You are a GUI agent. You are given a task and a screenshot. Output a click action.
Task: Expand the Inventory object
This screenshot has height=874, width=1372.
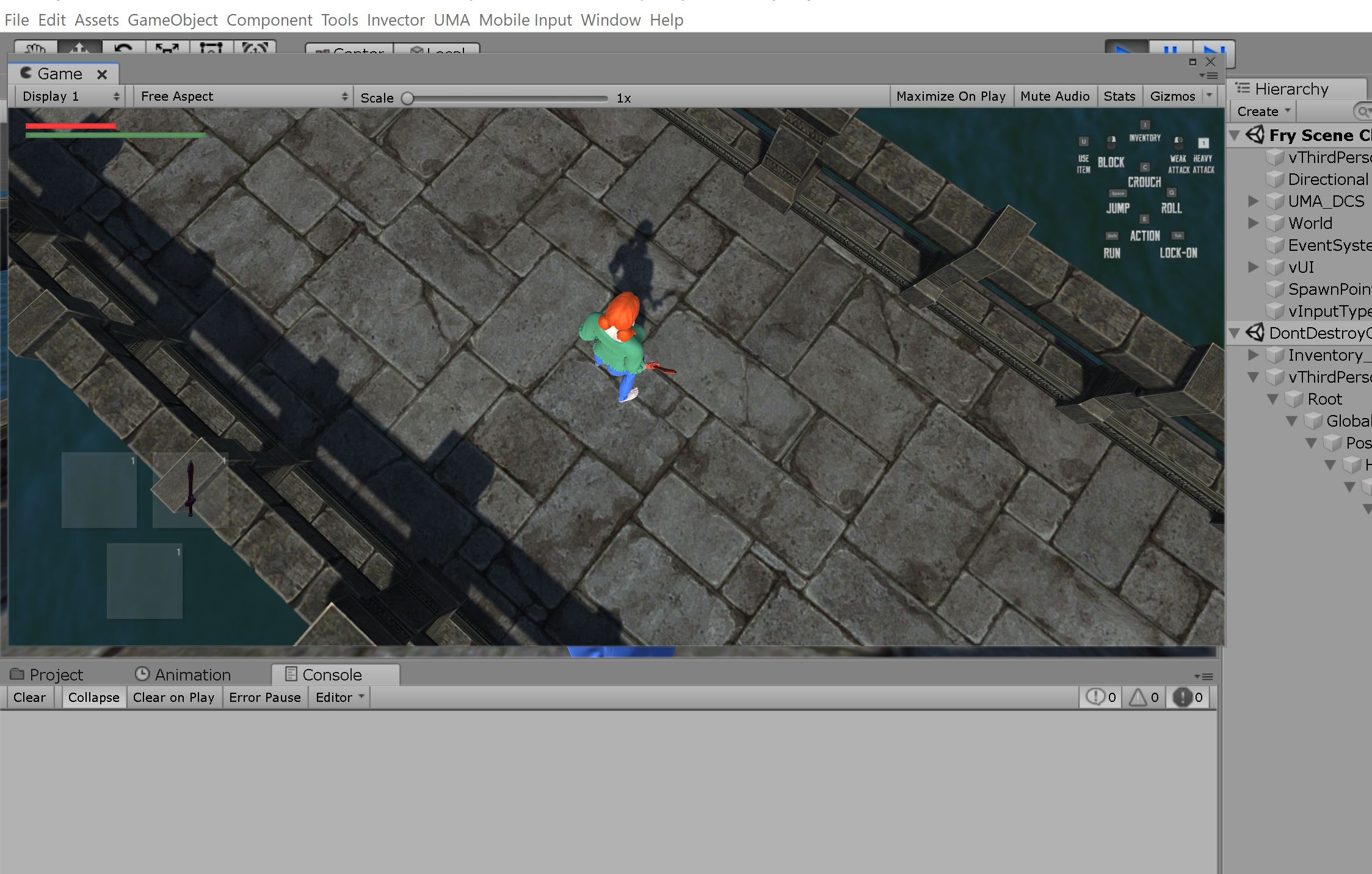pos(1254,355)
